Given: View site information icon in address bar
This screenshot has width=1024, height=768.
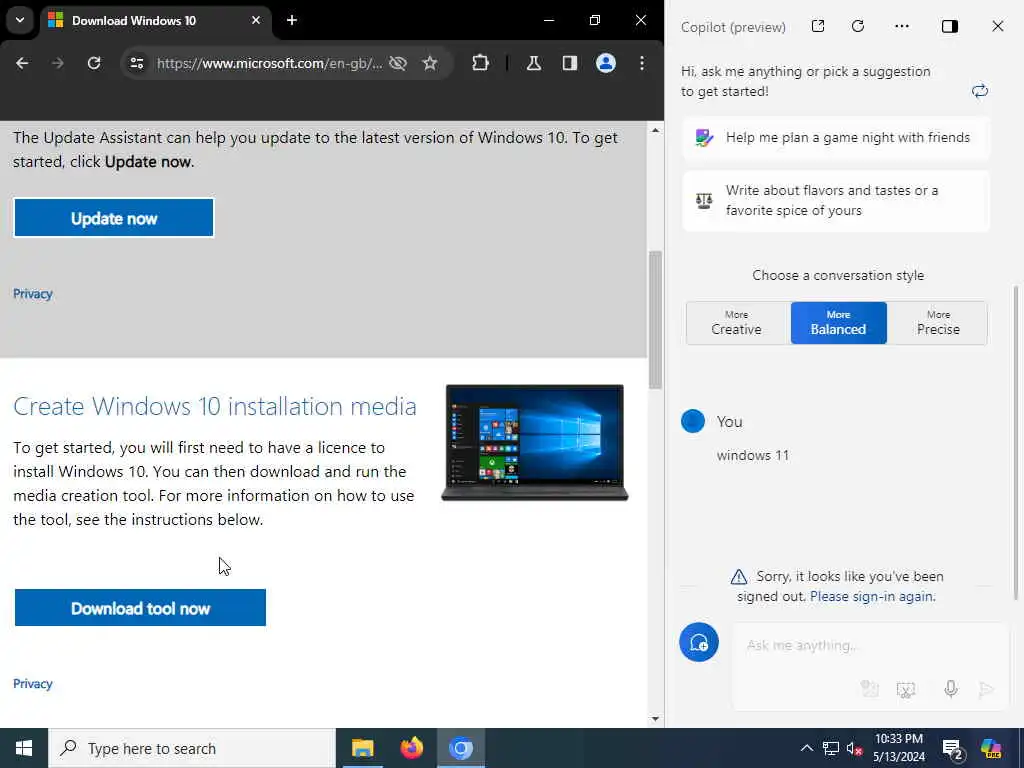Looking at the screenshot, I should click(136, 63).
